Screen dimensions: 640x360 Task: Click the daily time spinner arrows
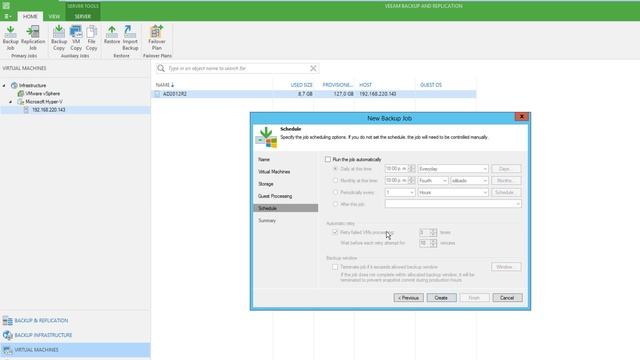point(412,169)
